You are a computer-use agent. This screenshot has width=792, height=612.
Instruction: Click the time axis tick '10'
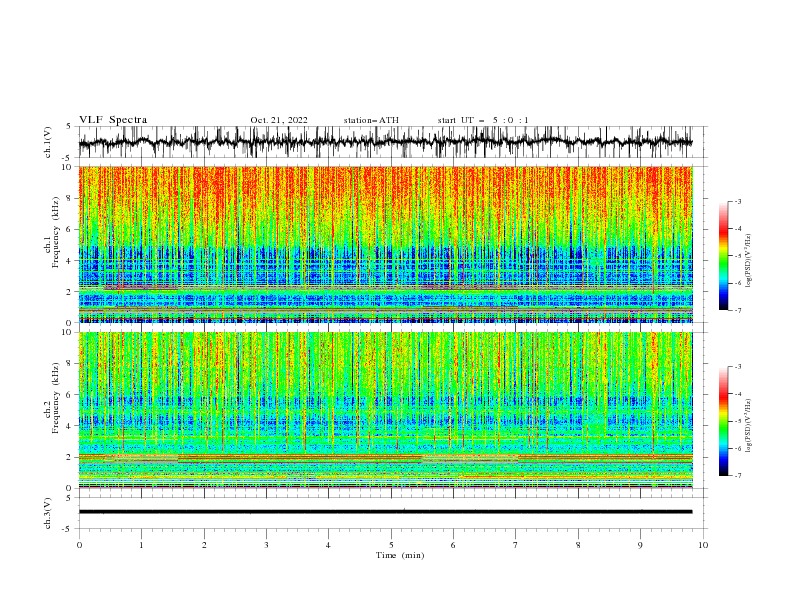[x=703, y=545]
